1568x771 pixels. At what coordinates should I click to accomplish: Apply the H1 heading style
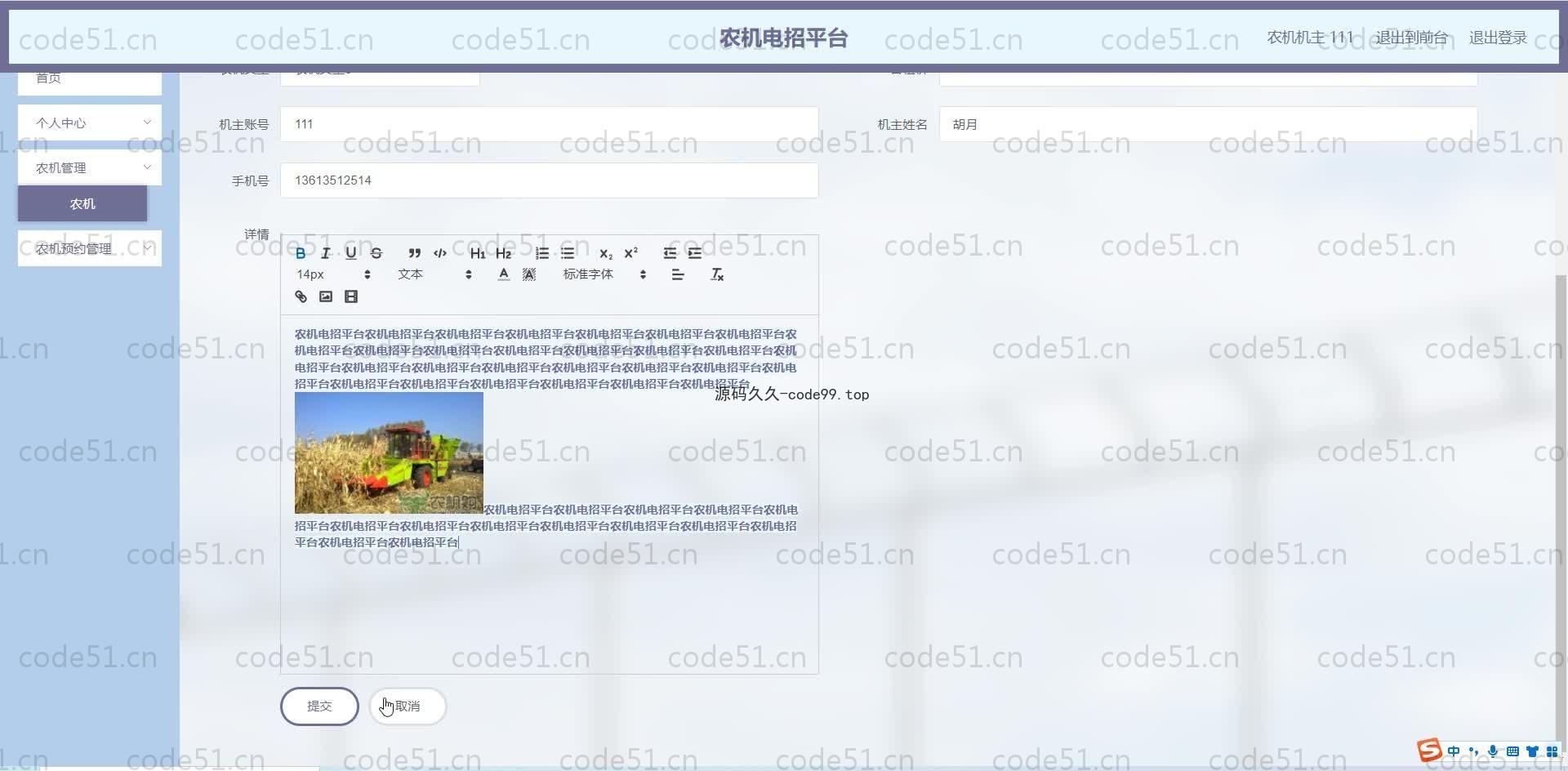[478, 253]
